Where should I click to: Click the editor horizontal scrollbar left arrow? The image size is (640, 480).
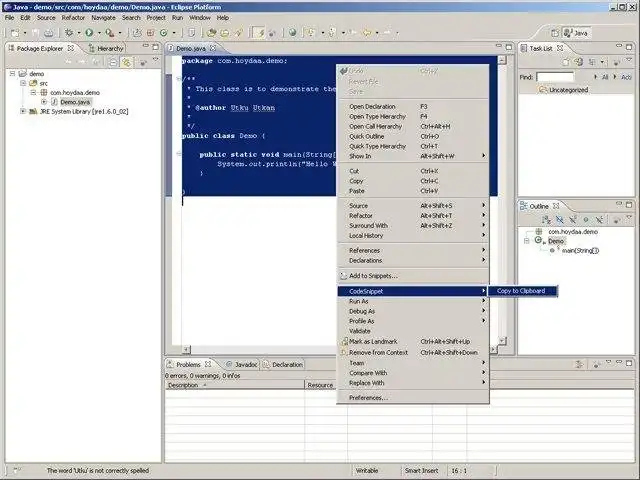[x=187, y=349]
